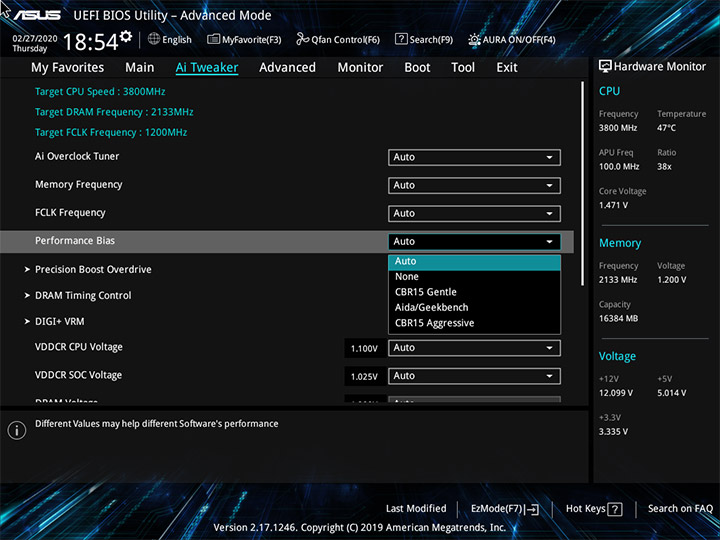Select CBR15 Aggressive option
720x540 pixels.
pyautogui.click(x=474, y=323)
